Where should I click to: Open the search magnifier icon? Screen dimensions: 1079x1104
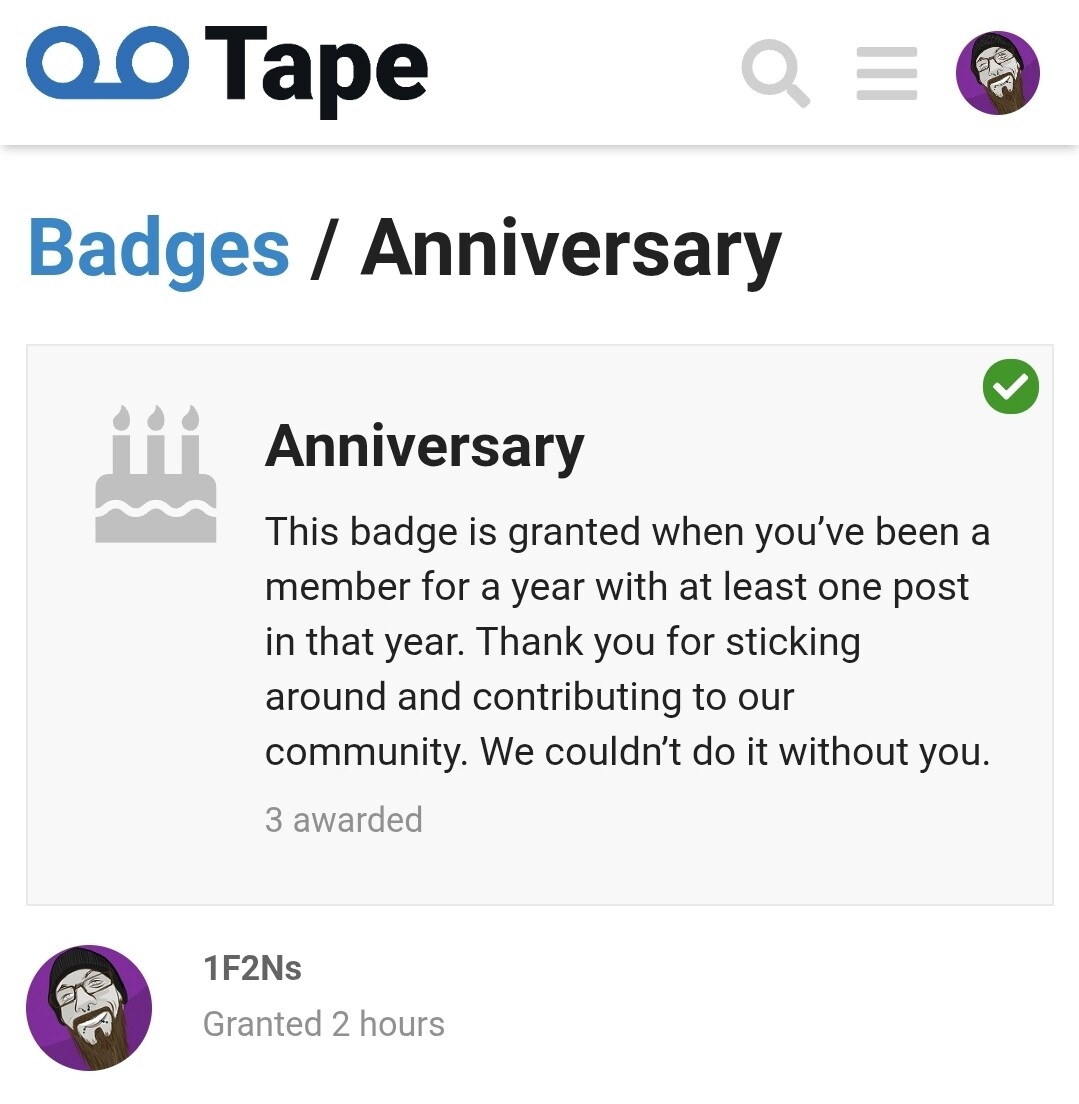(775, 74)
